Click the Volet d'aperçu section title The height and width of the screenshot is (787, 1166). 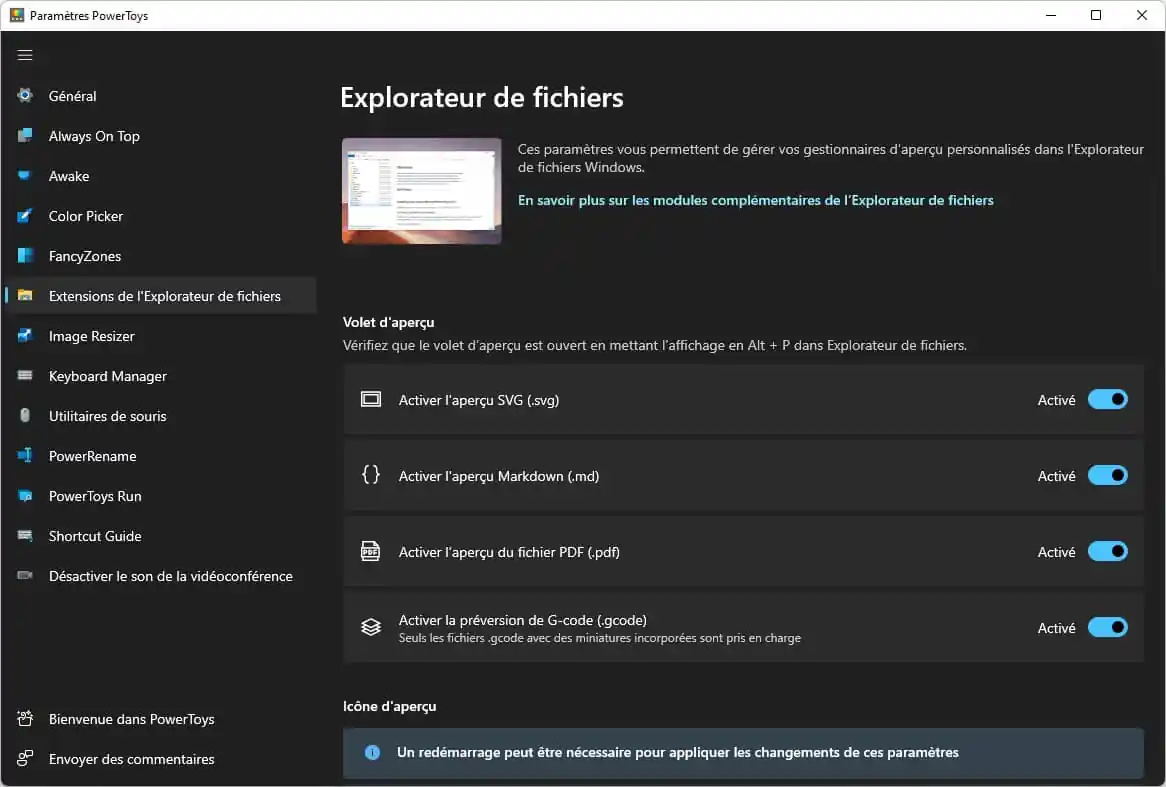click(x=388, y=322)
